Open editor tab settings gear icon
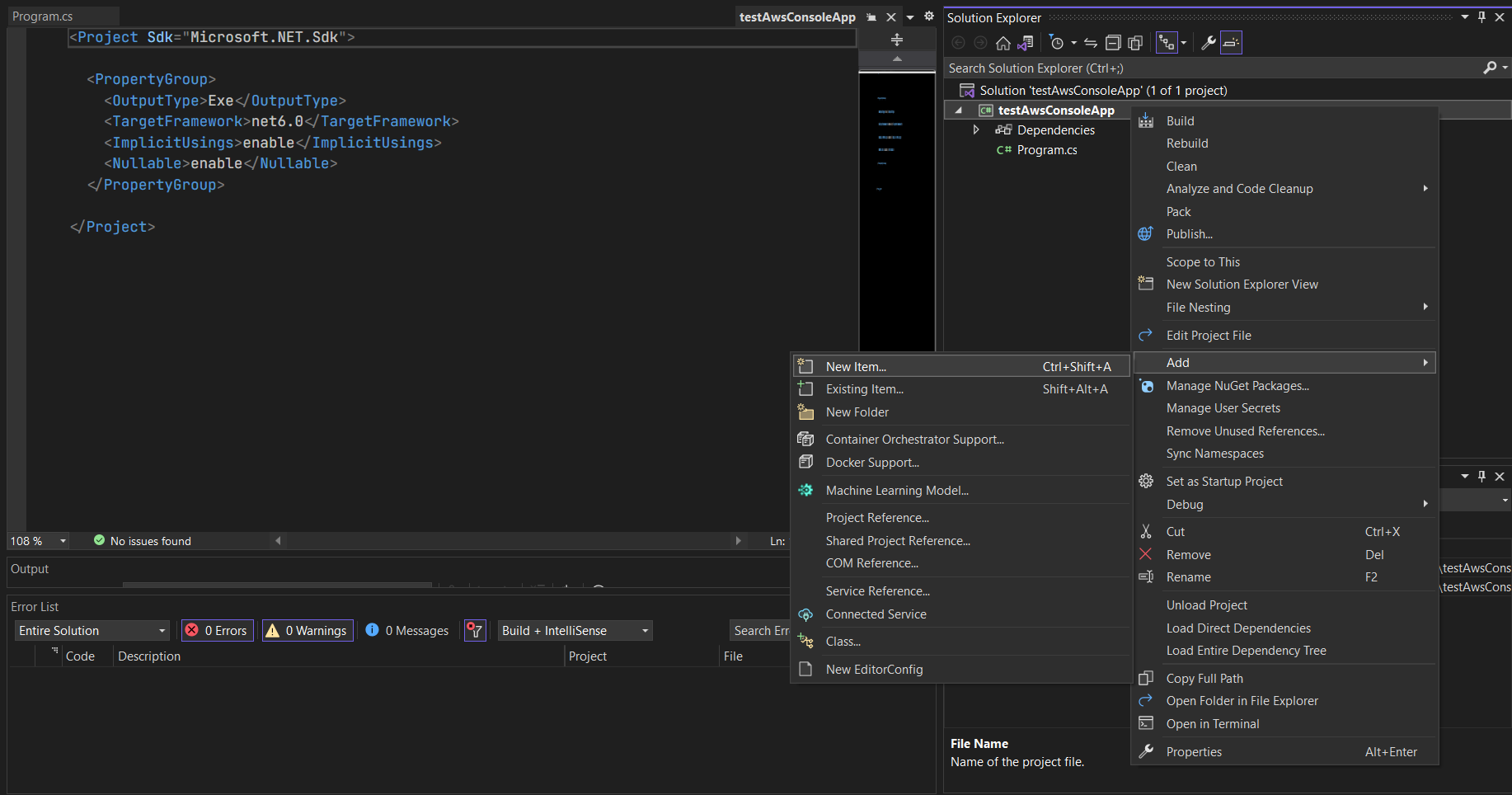 click(x=929, y=16)
